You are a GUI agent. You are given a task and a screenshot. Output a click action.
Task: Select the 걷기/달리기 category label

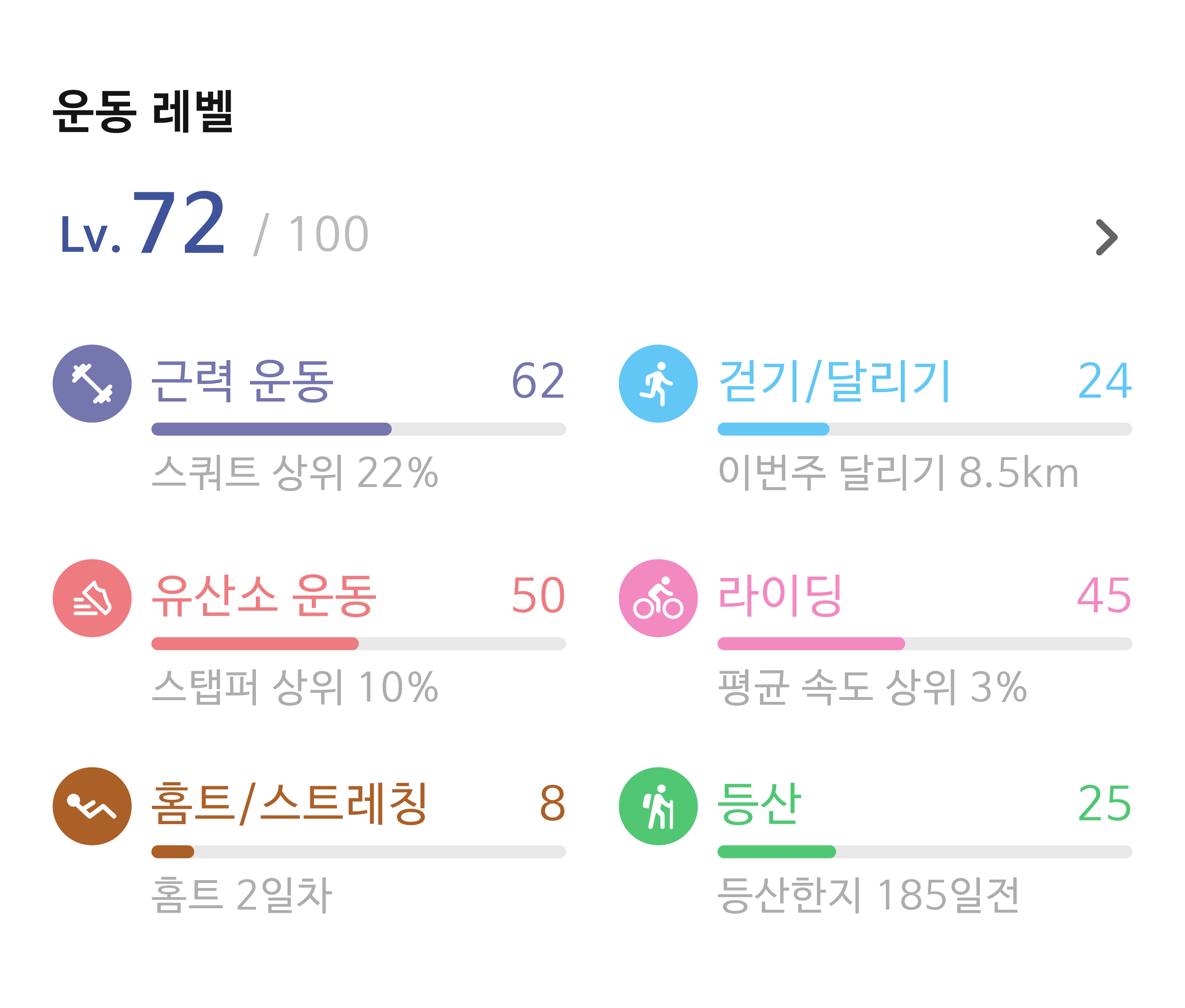834,381
